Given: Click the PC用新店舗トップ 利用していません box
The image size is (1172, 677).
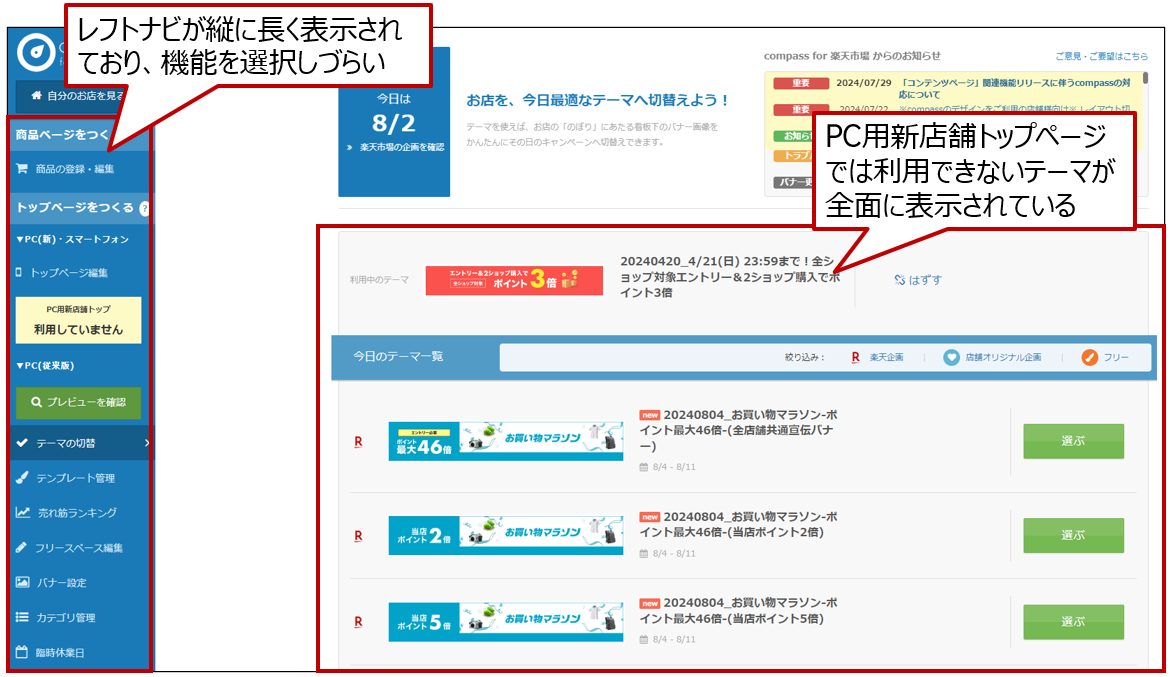Looking at the screenshot, I should pyautogui.click(x=78, y=320).
